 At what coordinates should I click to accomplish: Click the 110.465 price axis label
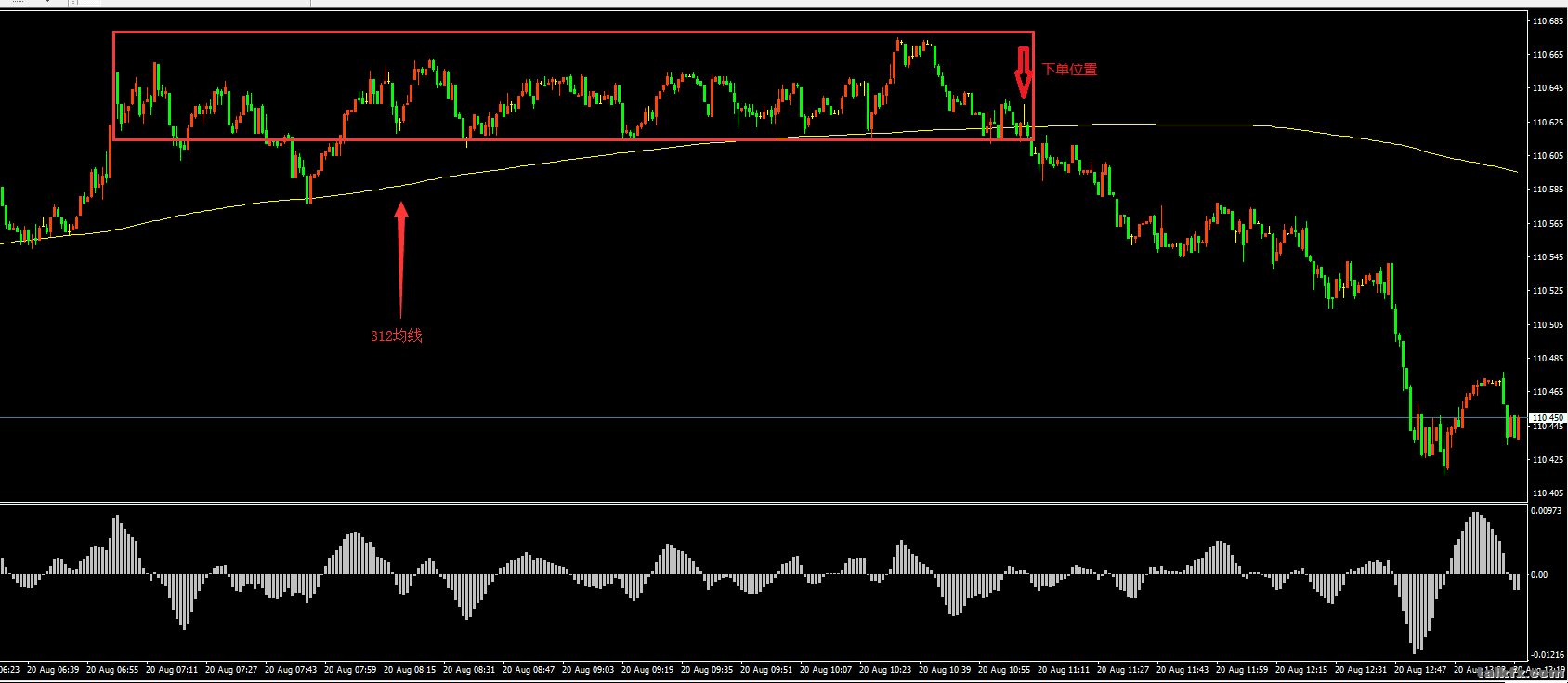click(x=1548, y=392)
